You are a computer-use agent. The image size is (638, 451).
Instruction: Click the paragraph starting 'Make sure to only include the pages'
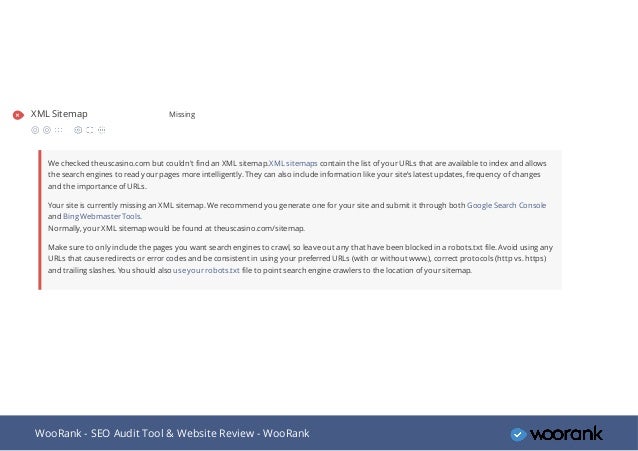[x=300, y=258]
